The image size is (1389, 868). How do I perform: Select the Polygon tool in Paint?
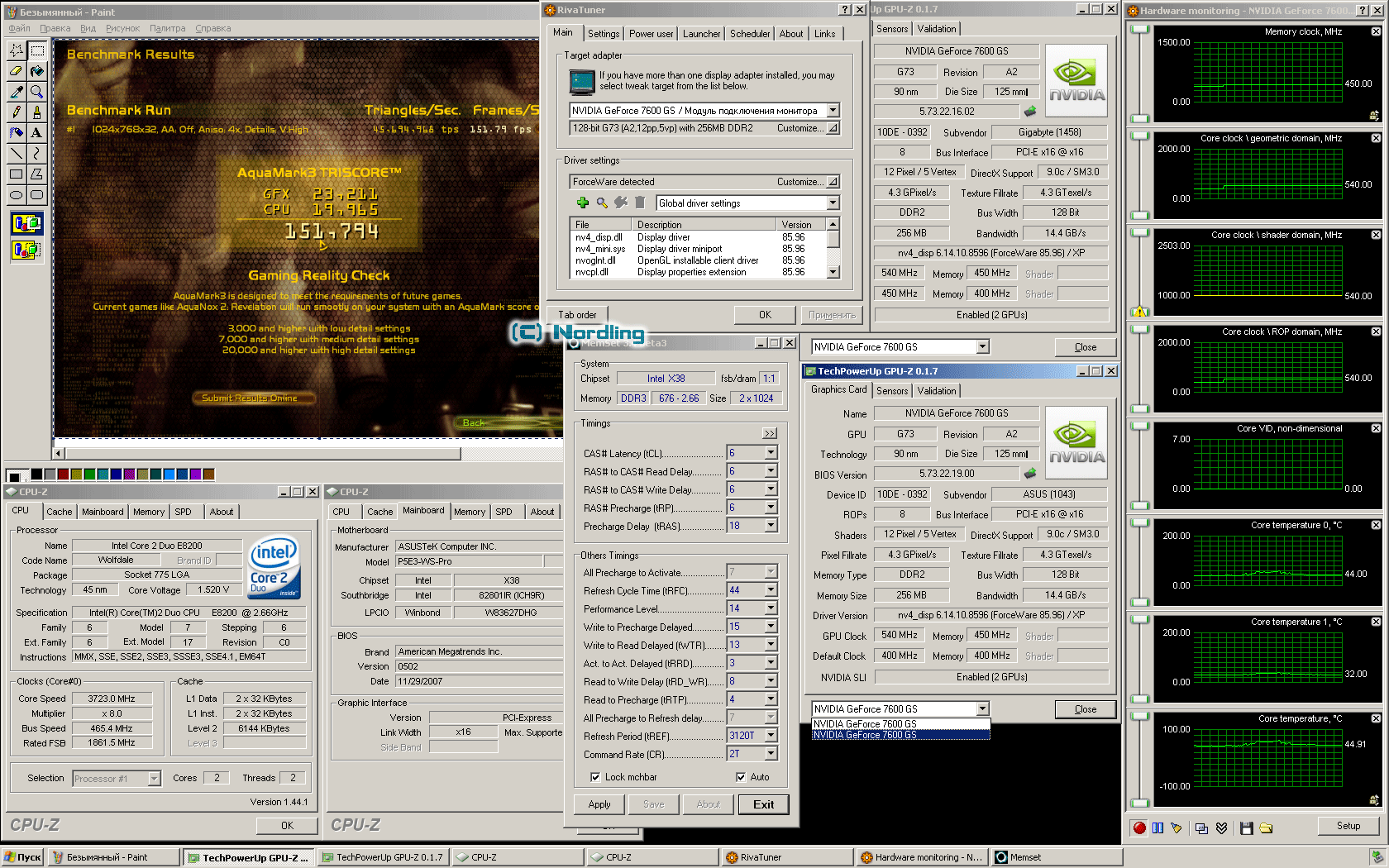tap(36, 174)
